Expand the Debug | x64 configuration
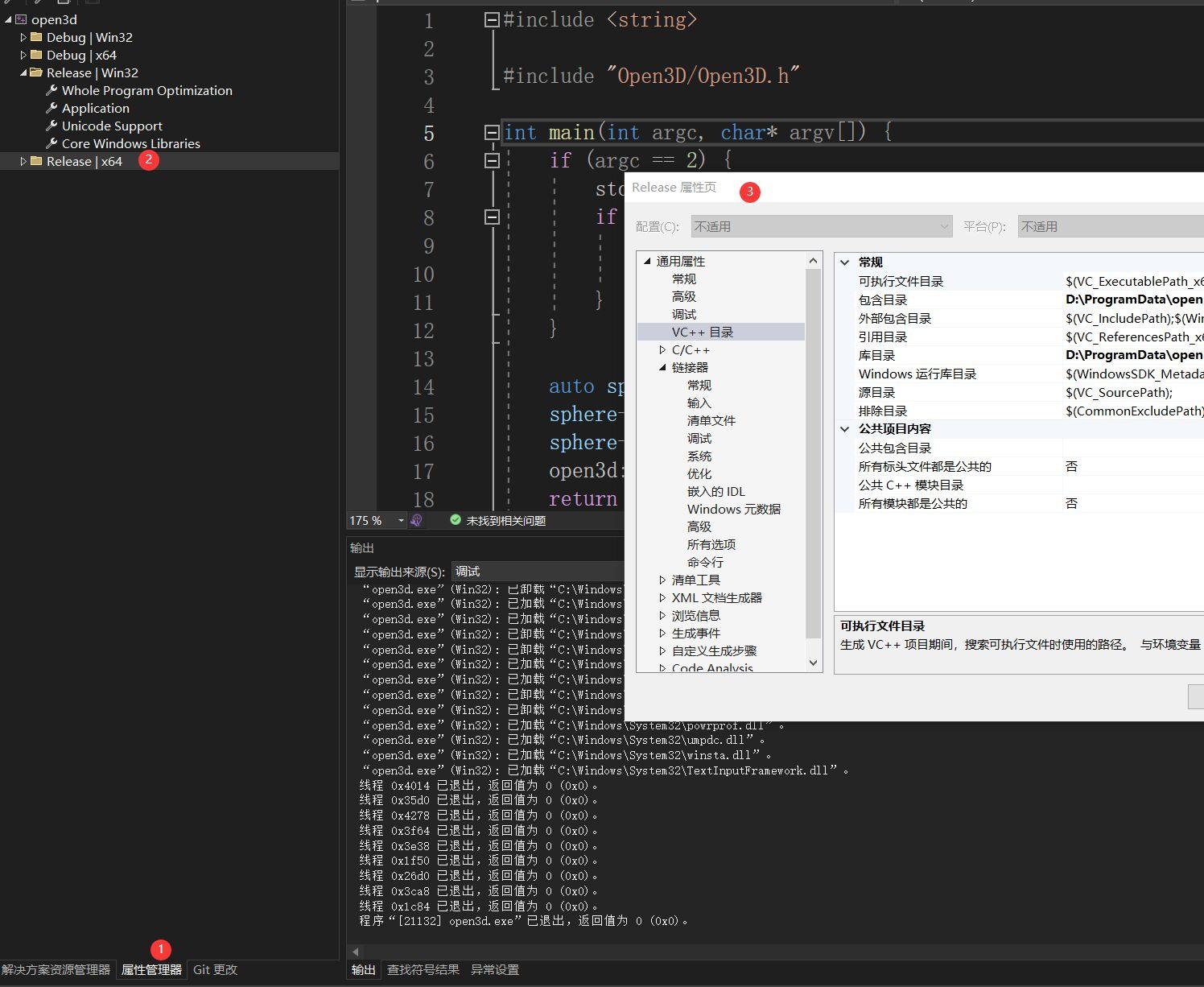 click(23, 55)
